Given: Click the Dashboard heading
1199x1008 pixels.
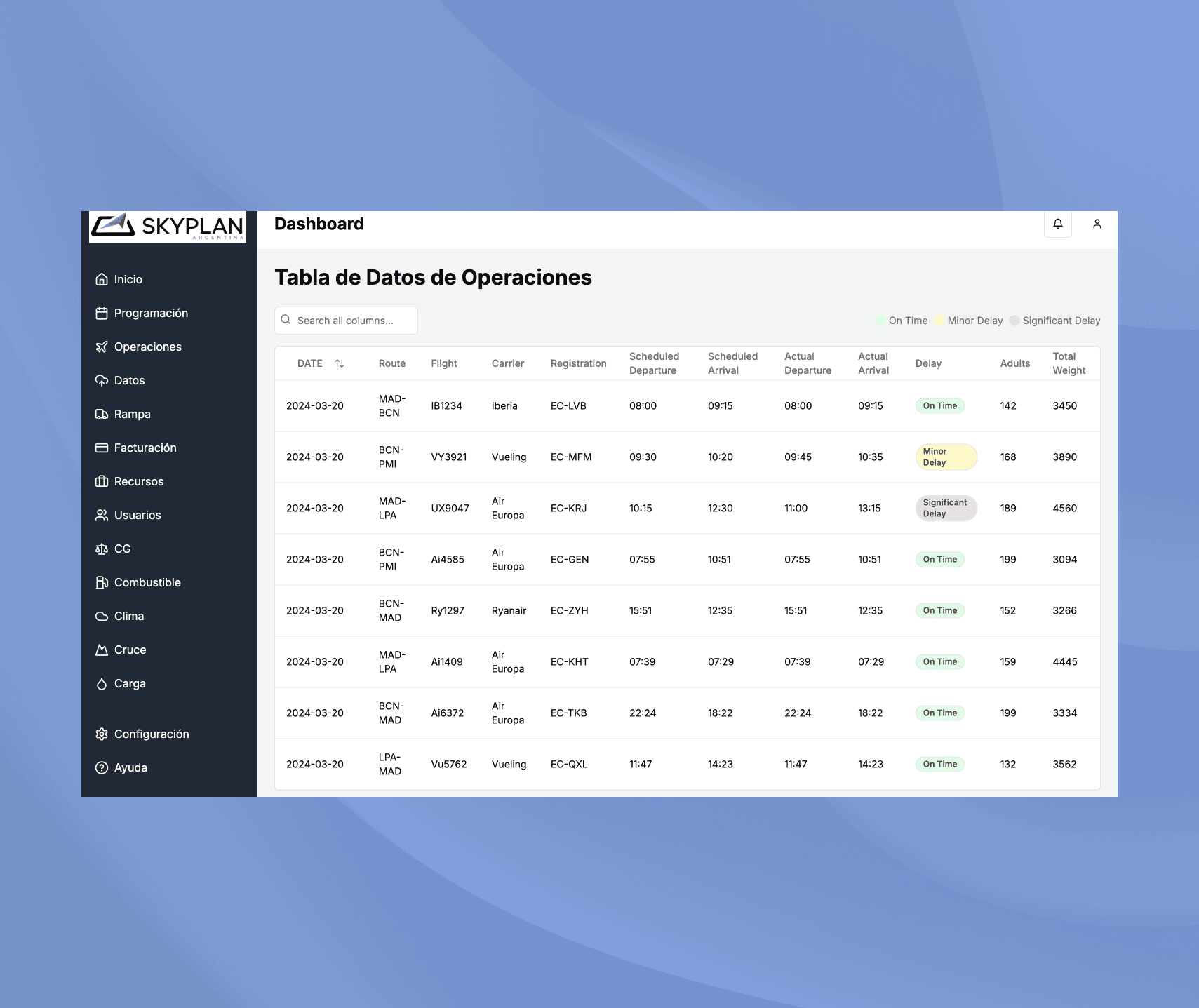Looking at the screenshot, I should [319, 224].
